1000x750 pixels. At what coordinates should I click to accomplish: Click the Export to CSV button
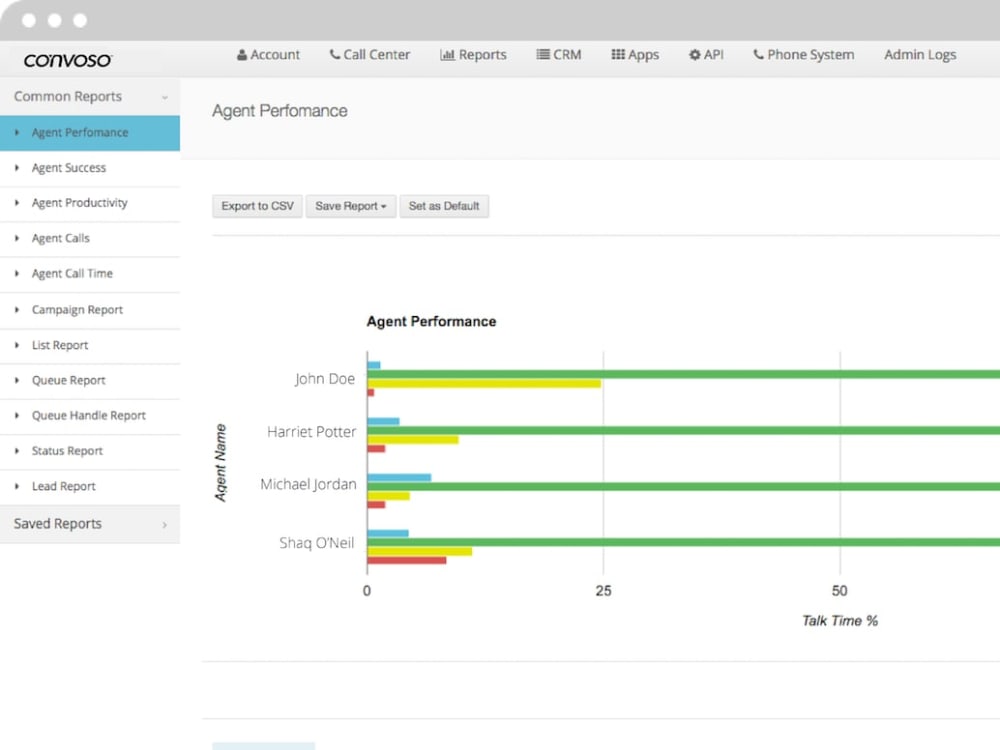click(x=258, y=206)
